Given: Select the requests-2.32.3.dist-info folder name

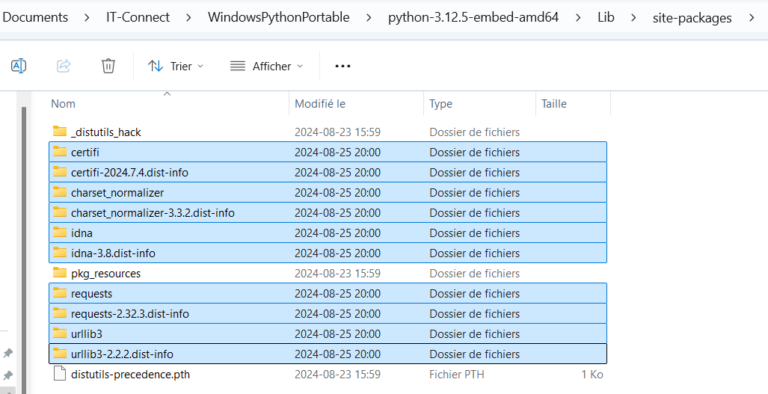Looking at the screenshot, I should (x=130, y=314).
